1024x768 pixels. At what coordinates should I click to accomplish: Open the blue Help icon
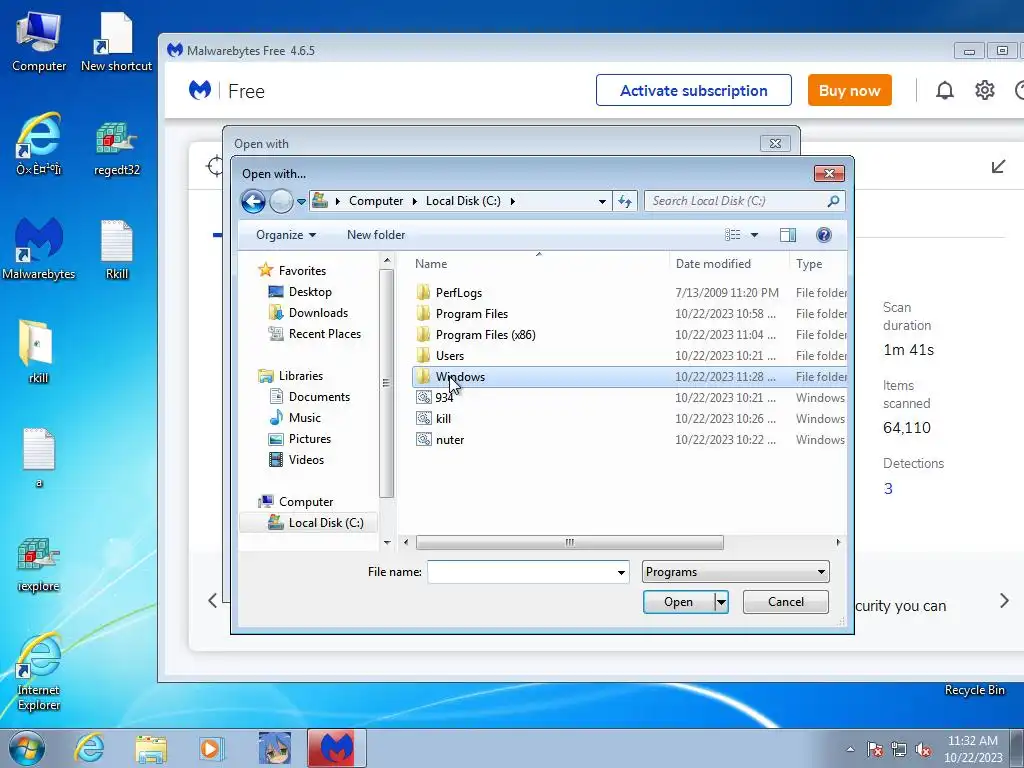click(x=824, y=235)
